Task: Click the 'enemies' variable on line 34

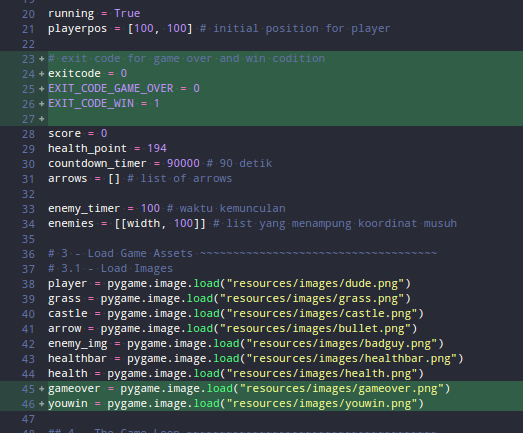Action: coord(71,224)
